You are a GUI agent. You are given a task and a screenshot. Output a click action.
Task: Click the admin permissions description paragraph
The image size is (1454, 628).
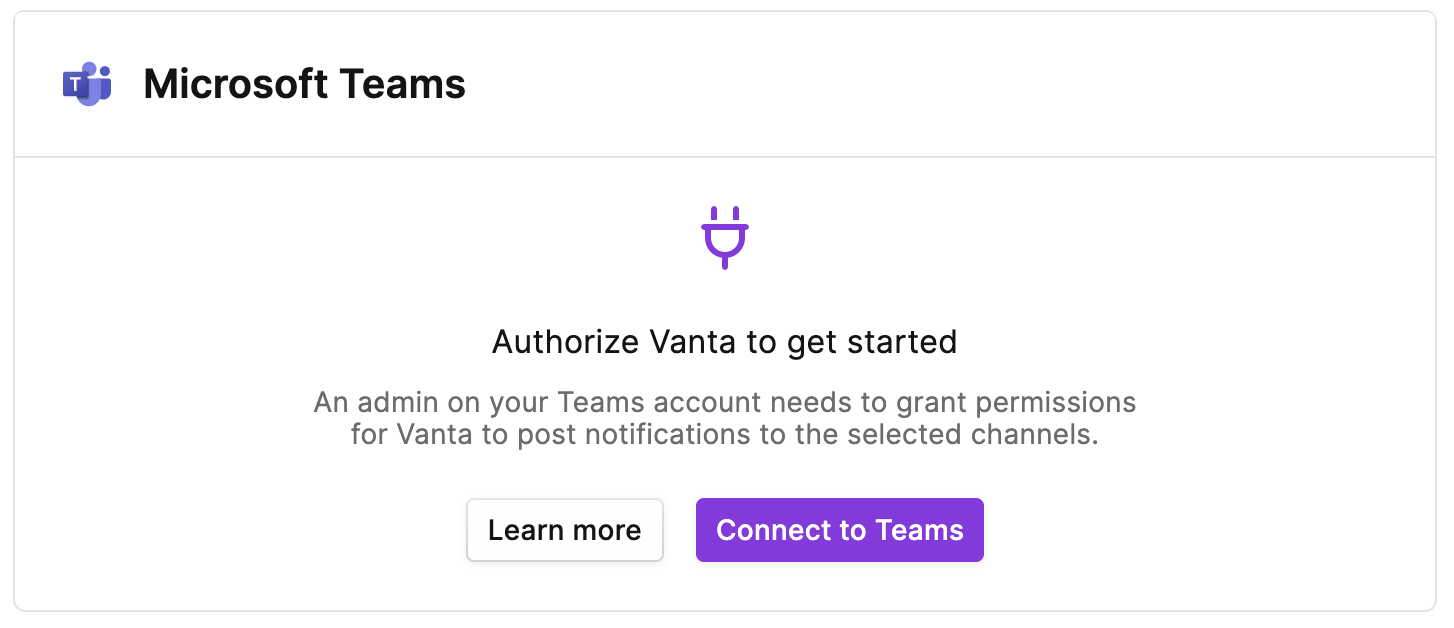(725, 419)
